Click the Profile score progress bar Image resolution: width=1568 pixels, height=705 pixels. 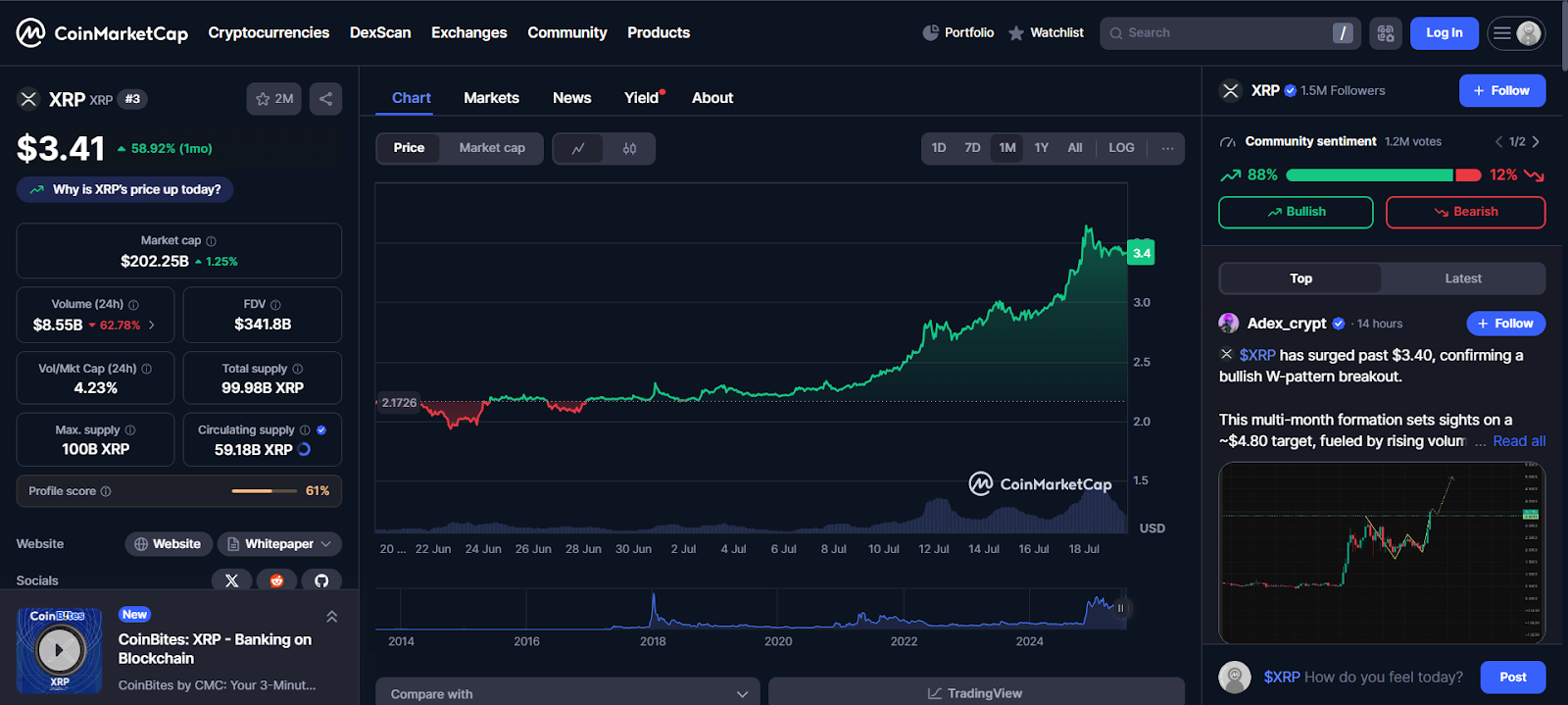(265, 491)
